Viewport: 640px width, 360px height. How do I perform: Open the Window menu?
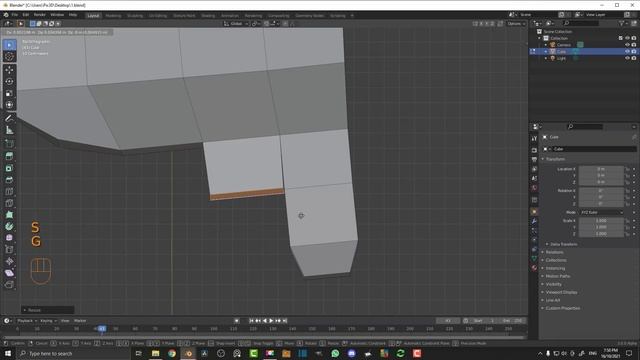(x=57, y=15)
